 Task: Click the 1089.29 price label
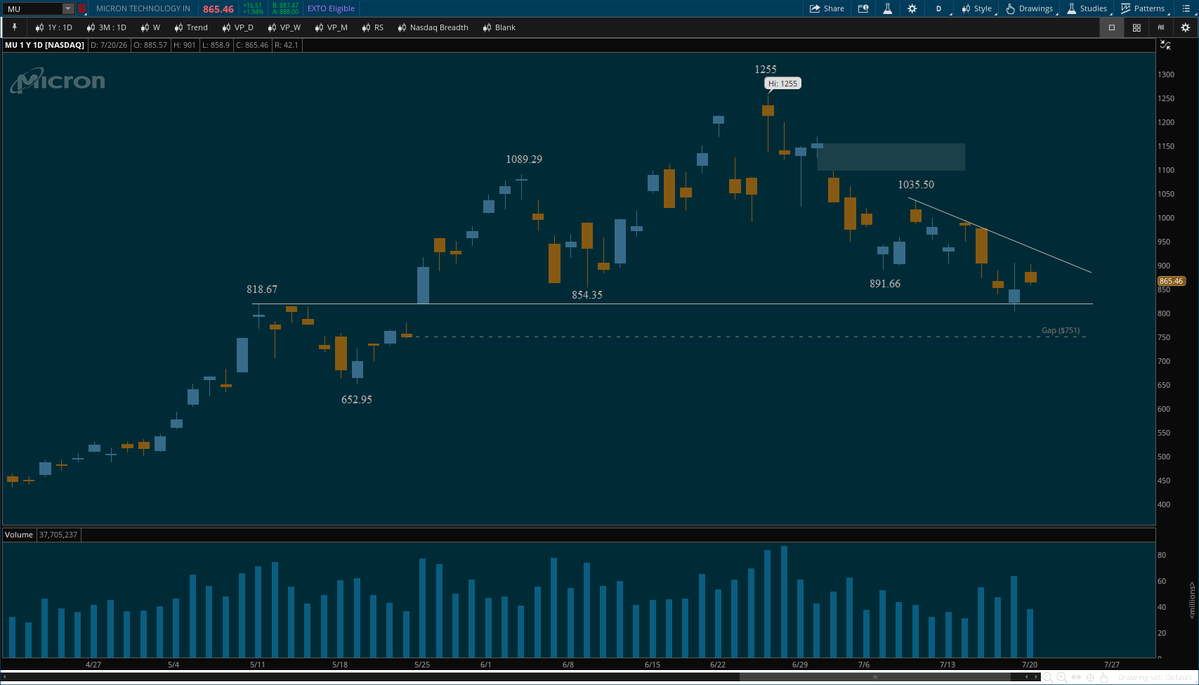pos(522,159)
